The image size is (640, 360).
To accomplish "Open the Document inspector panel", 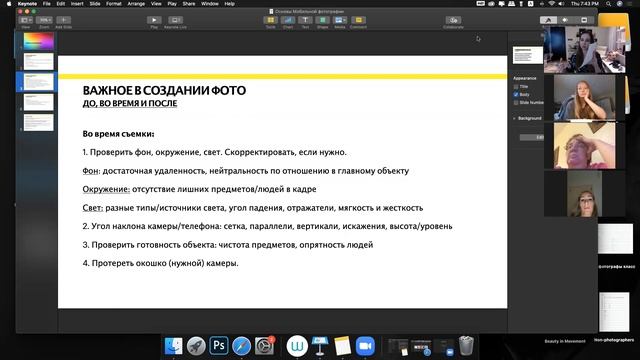I will click(584, 20).
